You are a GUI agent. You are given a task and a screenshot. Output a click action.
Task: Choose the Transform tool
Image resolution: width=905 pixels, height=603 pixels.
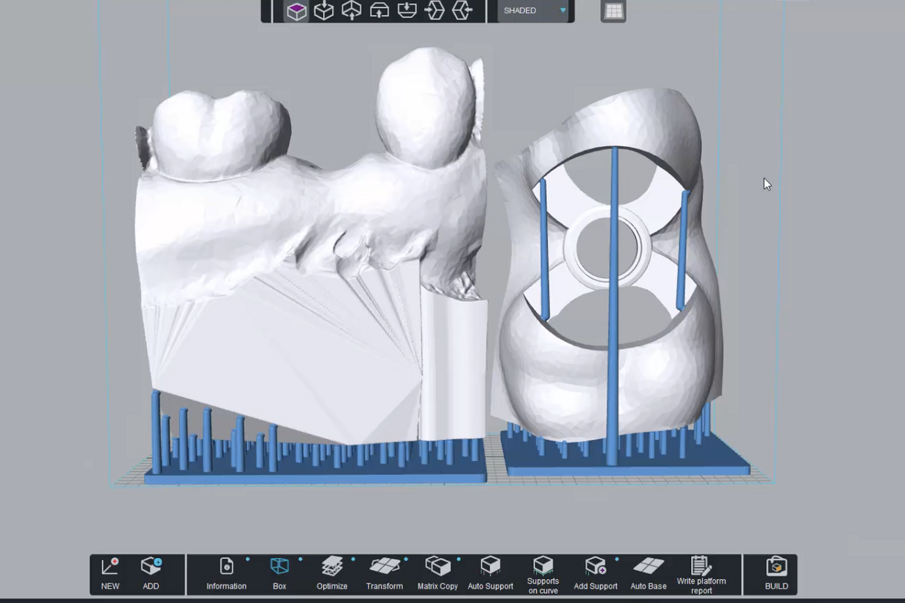point(384,573)
